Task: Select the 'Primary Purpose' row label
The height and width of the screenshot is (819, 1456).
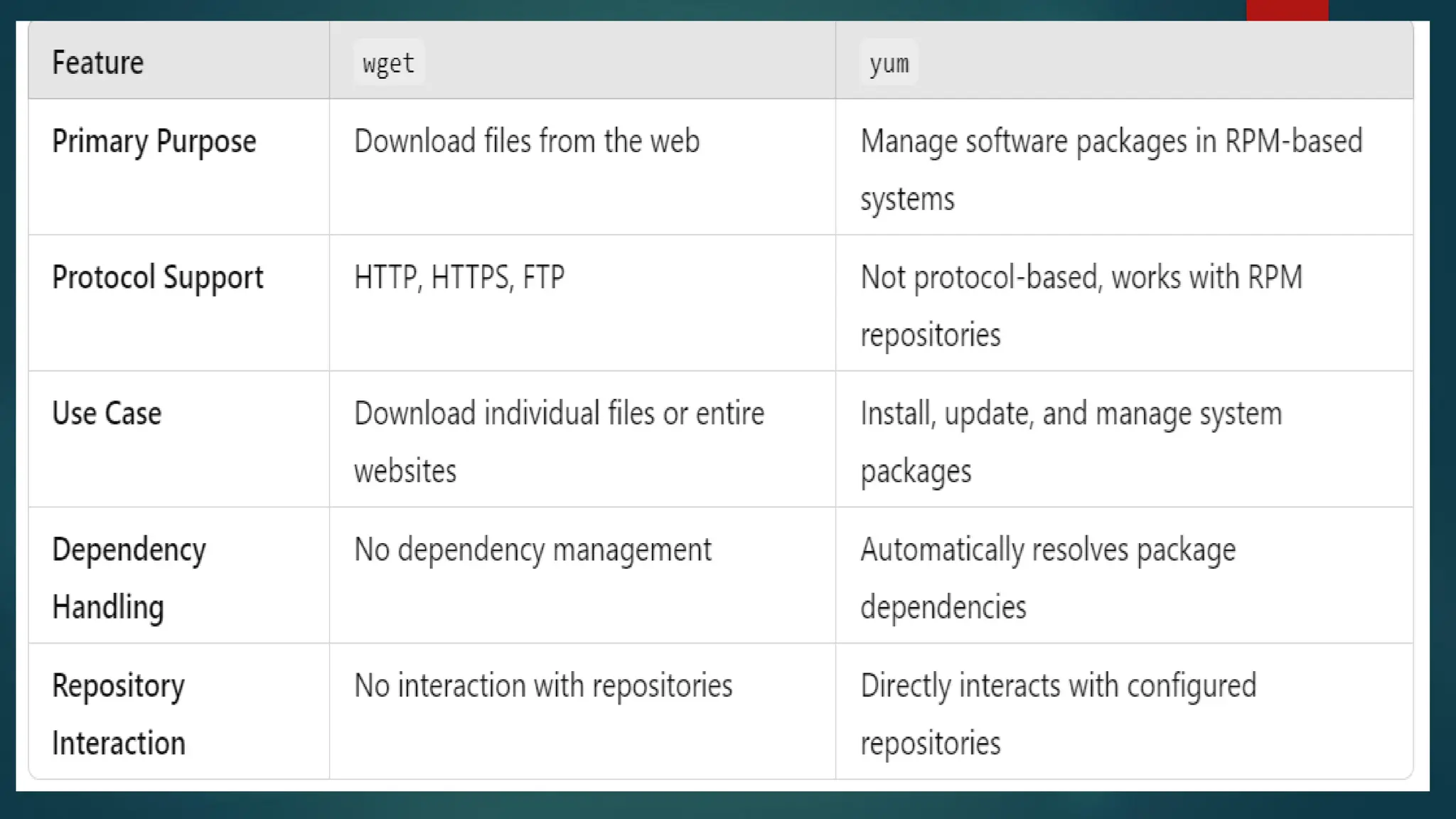Action: click(154, 141)
